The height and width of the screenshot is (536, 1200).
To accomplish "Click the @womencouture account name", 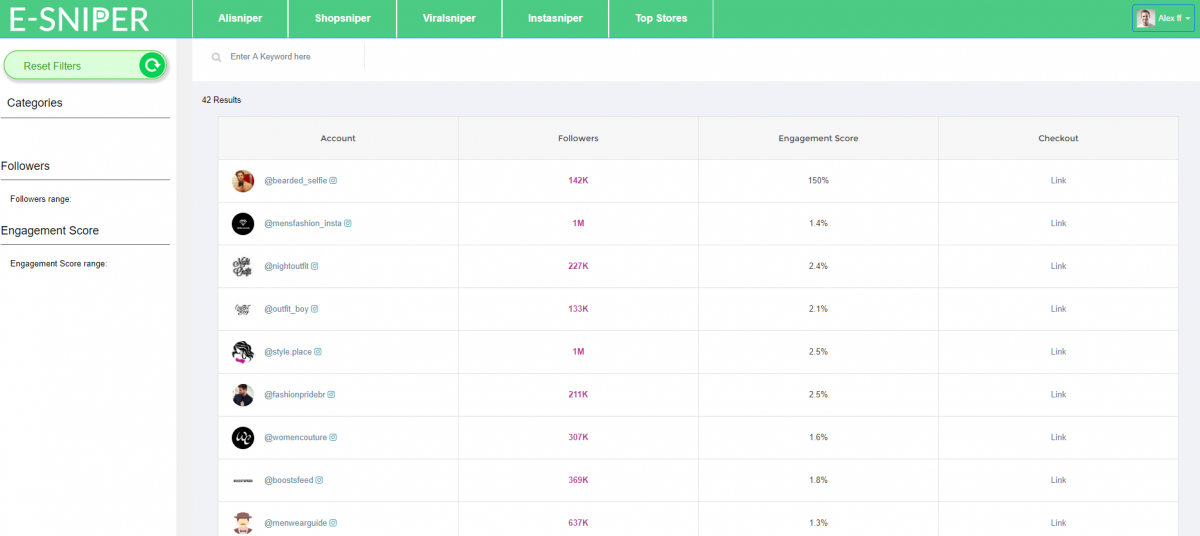I will pos(296,438).
